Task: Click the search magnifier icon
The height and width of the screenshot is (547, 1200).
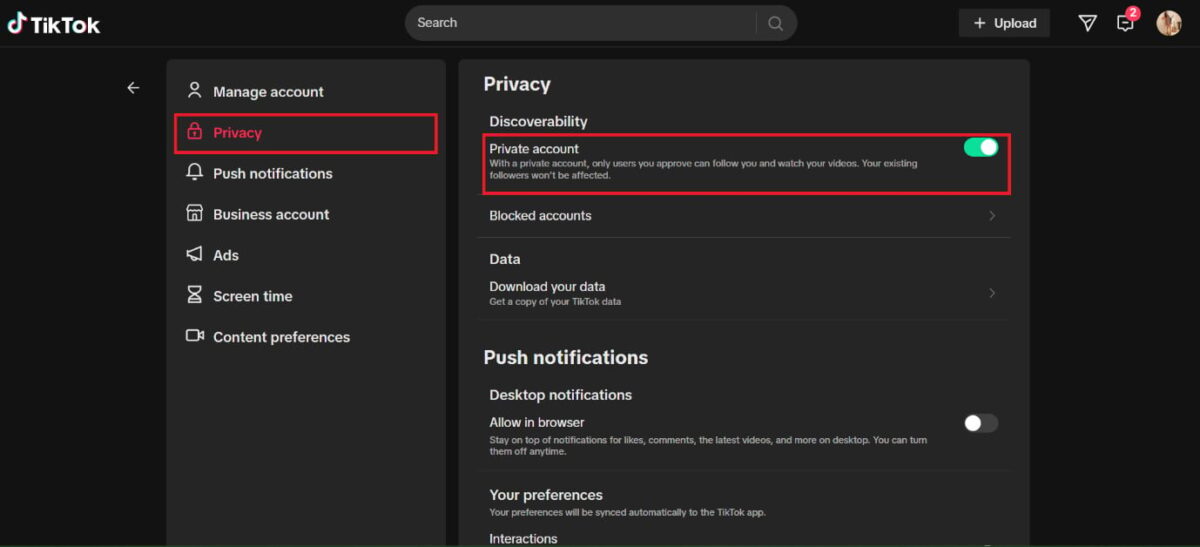Action: (x=776, y=23)
